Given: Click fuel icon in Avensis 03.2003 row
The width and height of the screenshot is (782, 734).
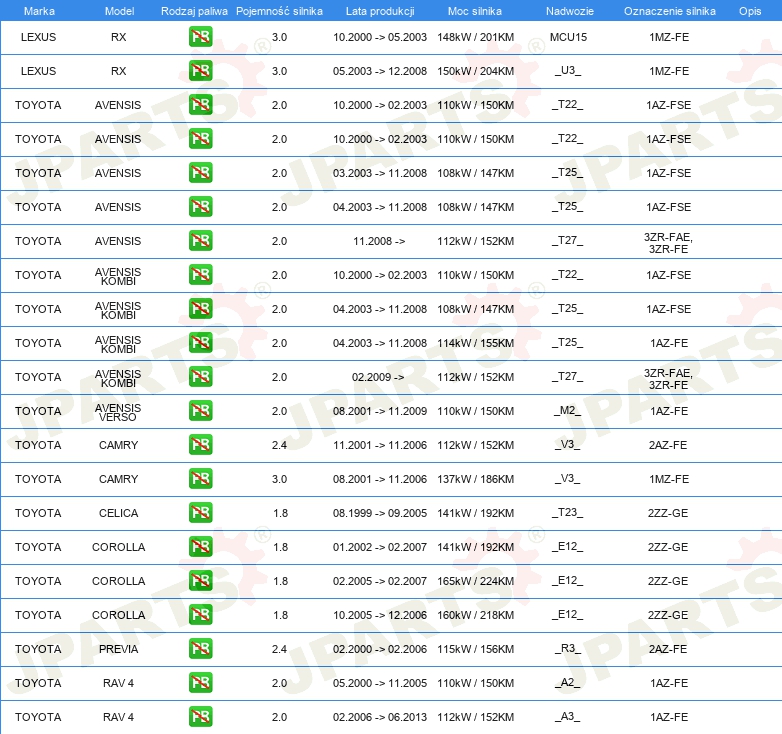Looking at the screenshot, I should tap(200, 173).
